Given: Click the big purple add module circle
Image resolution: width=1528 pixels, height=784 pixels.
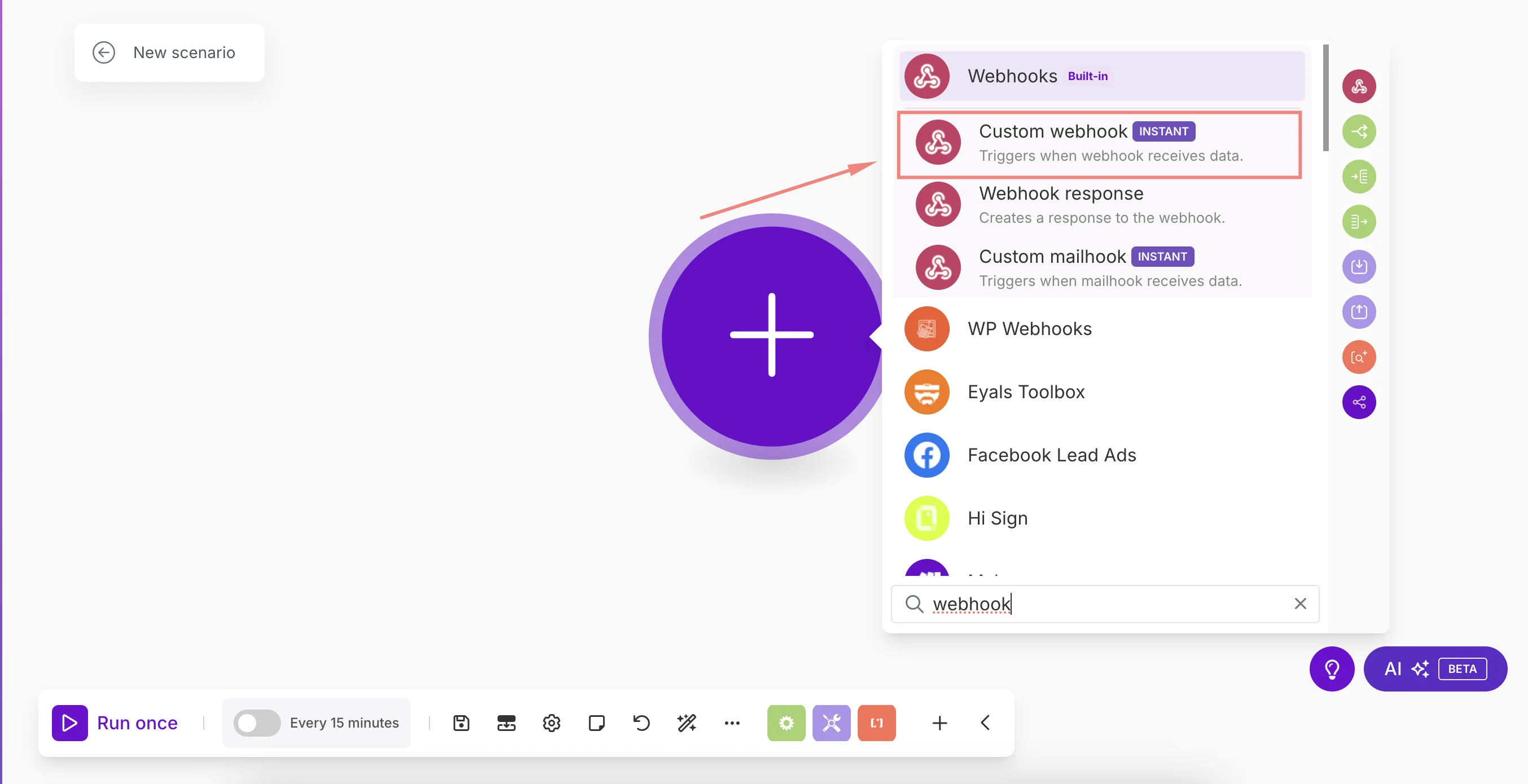Looking at the screenshot, I should [771, 336].
